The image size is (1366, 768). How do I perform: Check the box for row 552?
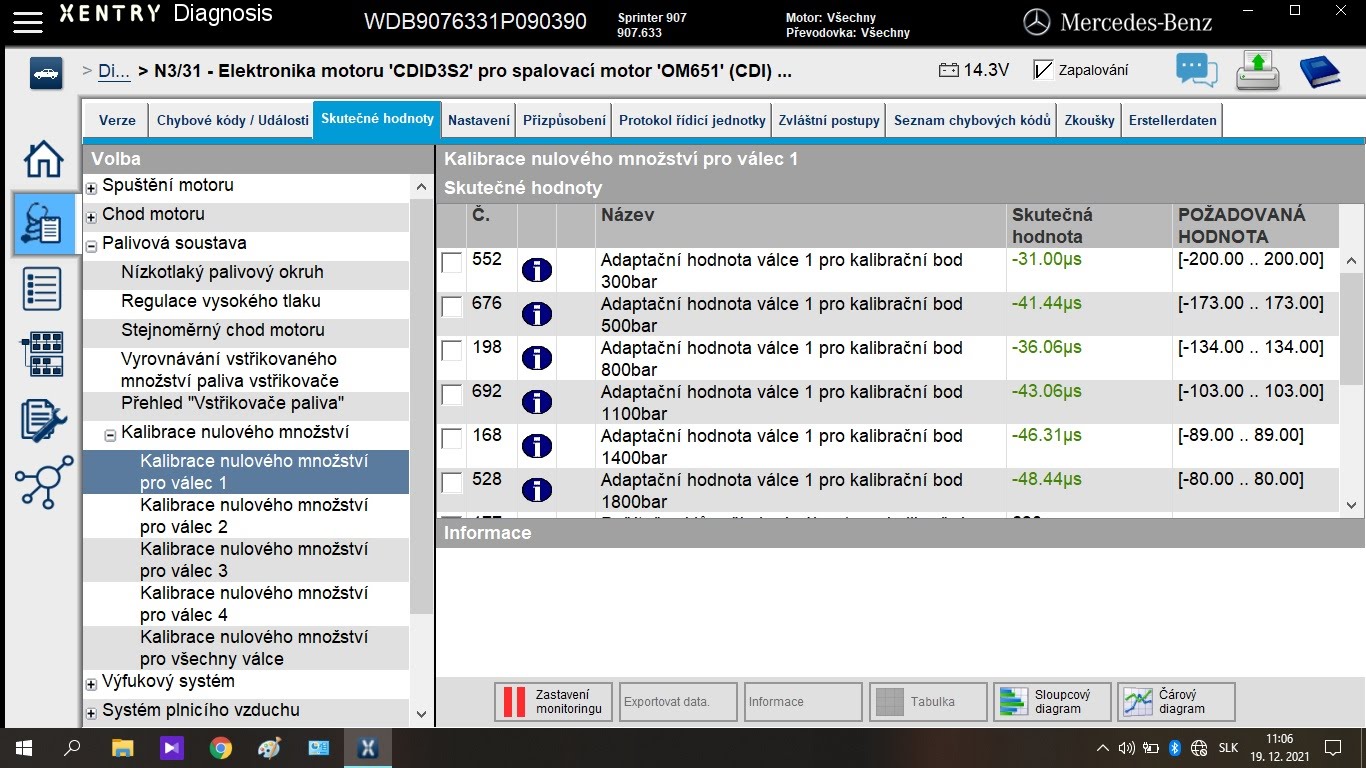point(452,263)
